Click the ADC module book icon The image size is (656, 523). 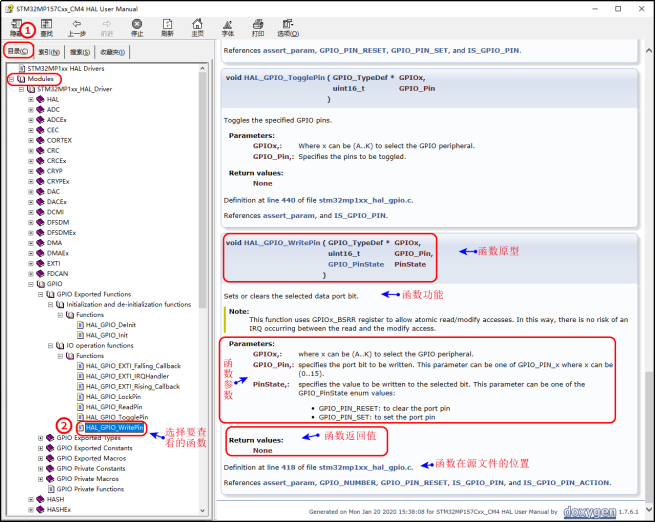click(40, 110)
